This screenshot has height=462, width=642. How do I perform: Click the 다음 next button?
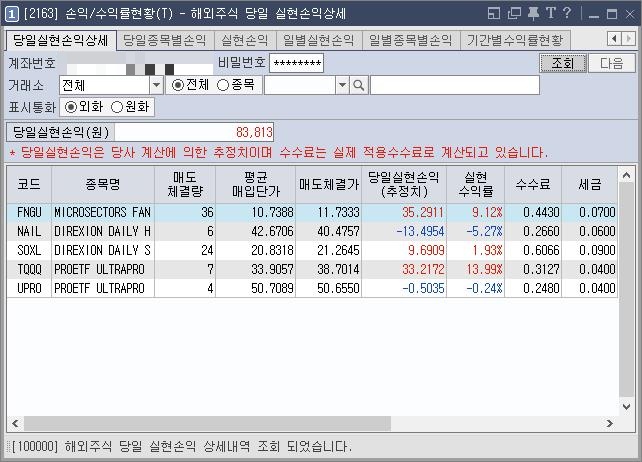tap(612, 63)
